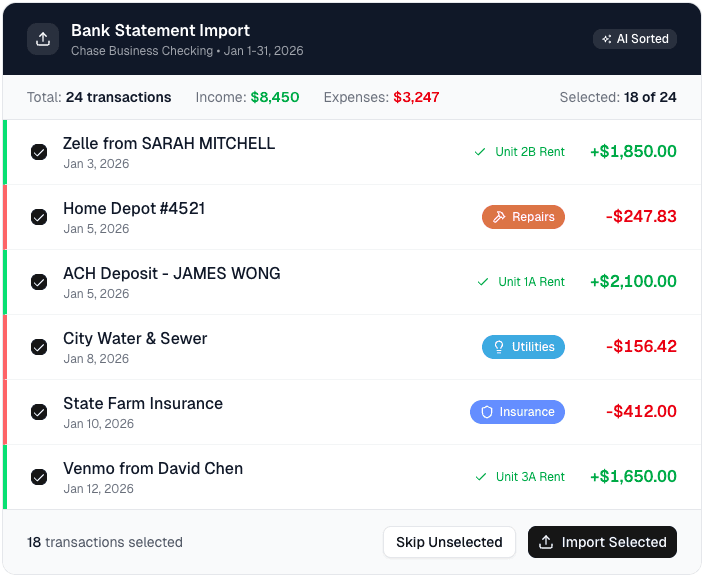Screen dimensions: 704x578
Task: Click the City Water & Sewer name
Action: 135,338
